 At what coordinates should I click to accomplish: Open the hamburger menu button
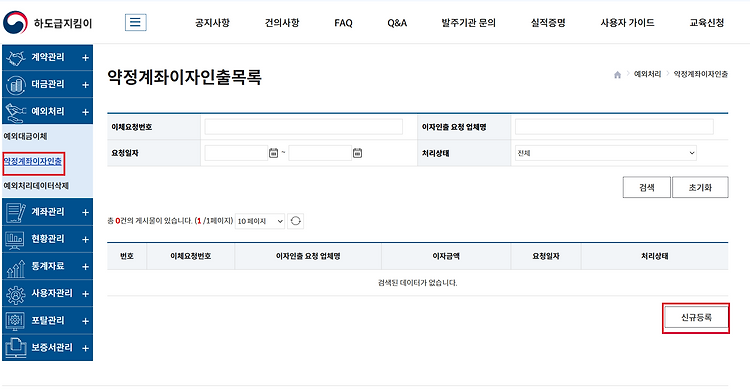pos(136,22)
